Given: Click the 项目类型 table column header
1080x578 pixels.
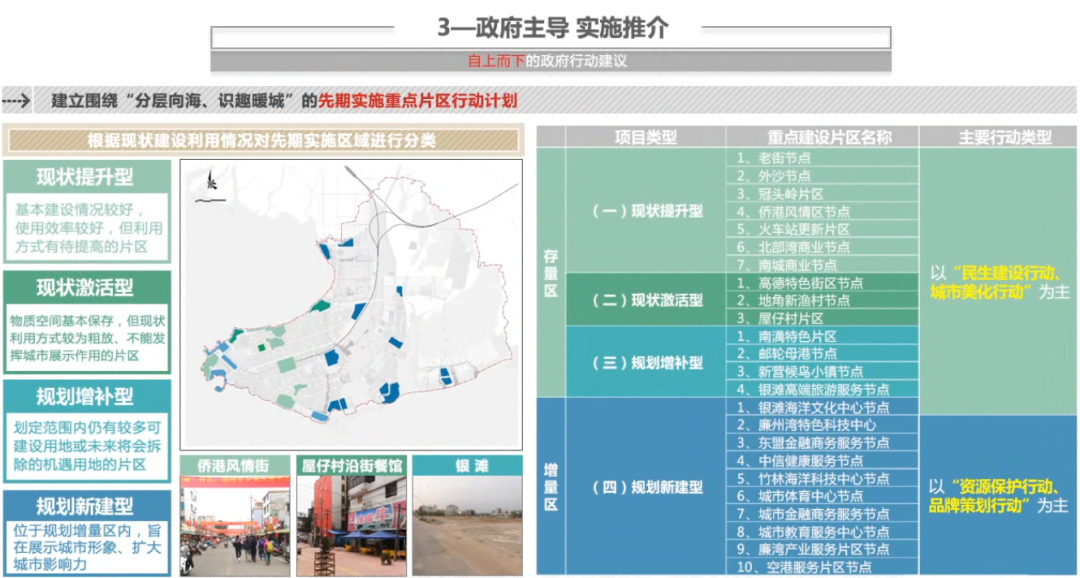Looking at the screenshot, I should (x=645, y=136).
